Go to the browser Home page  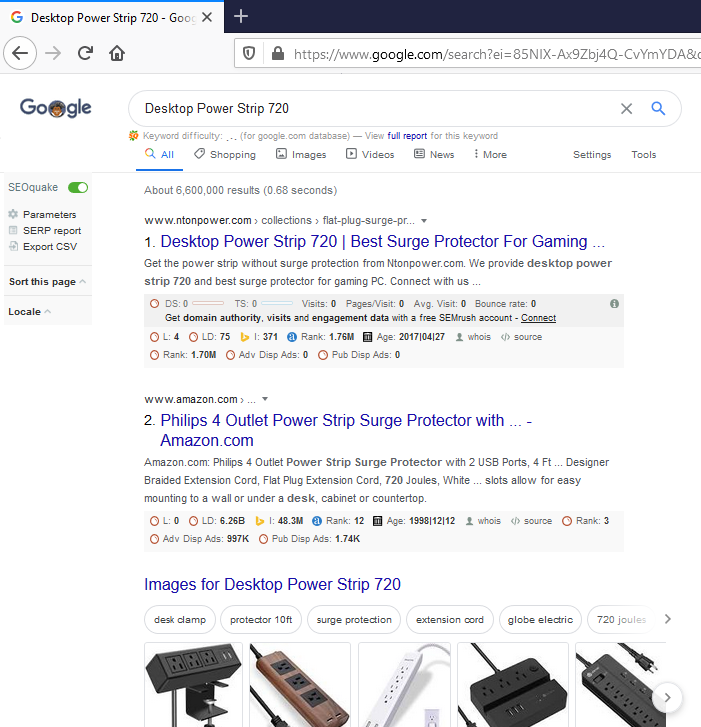117,53
